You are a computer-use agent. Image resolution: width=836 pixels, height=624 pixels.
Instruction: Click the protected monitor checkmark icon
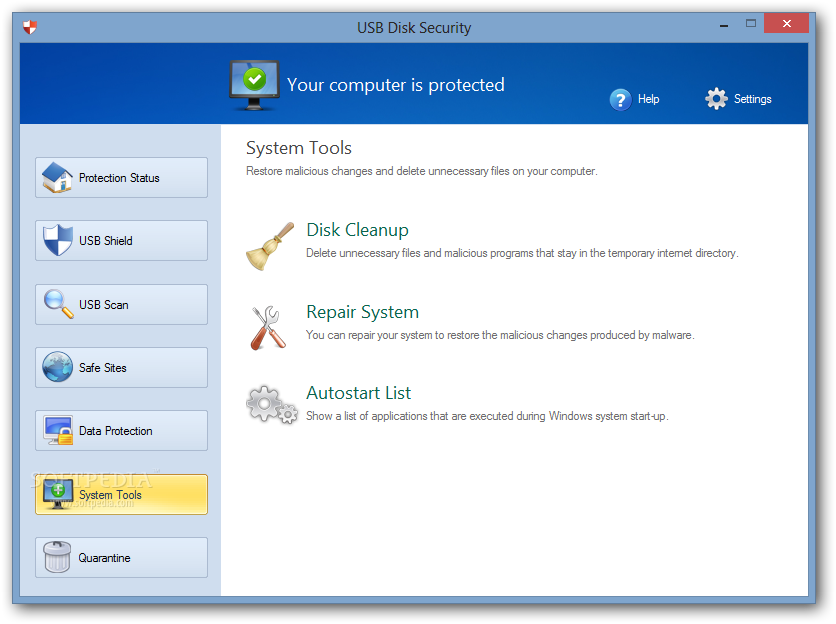coord(254,85)
